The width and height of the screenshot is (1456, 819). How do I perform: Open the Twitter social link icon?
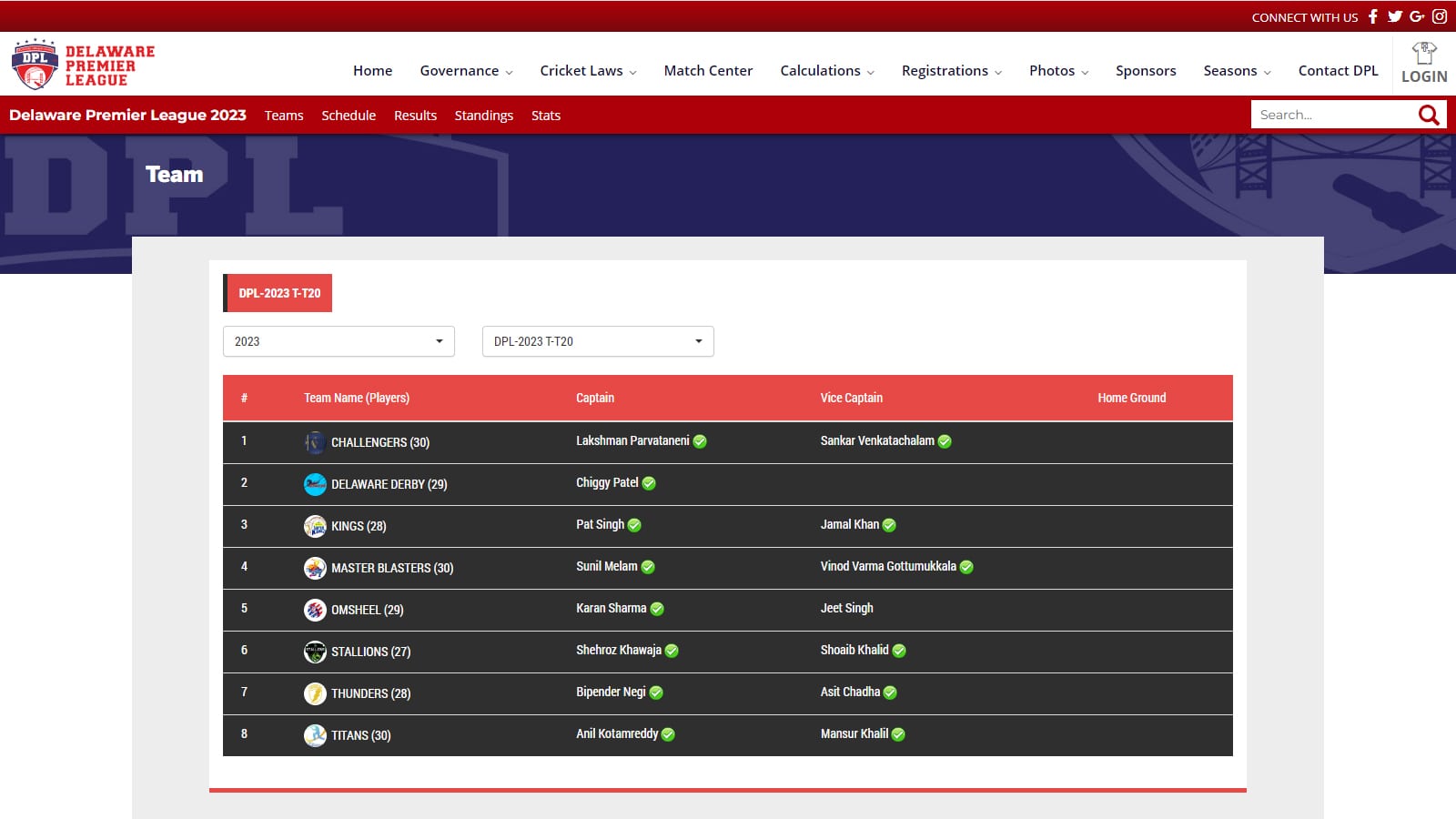[1394, 16]
